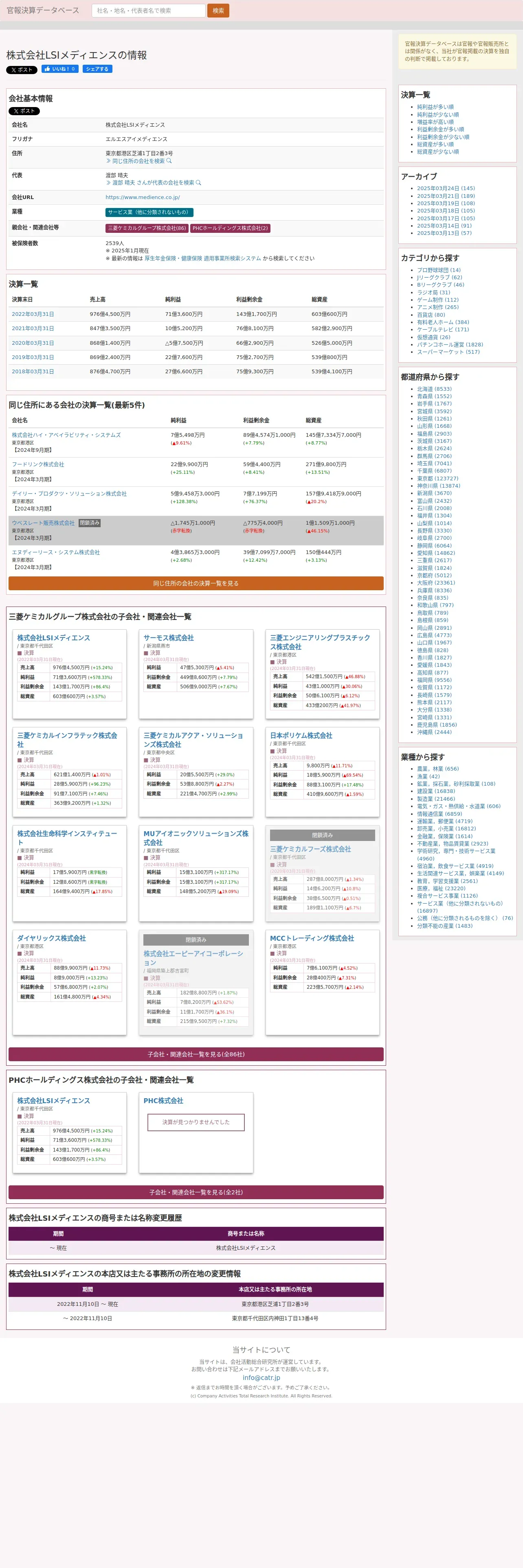This screenshot has width=523, height=1568.
Task: Click the X ポスト button below the page title
Action: tap(22, 70)
